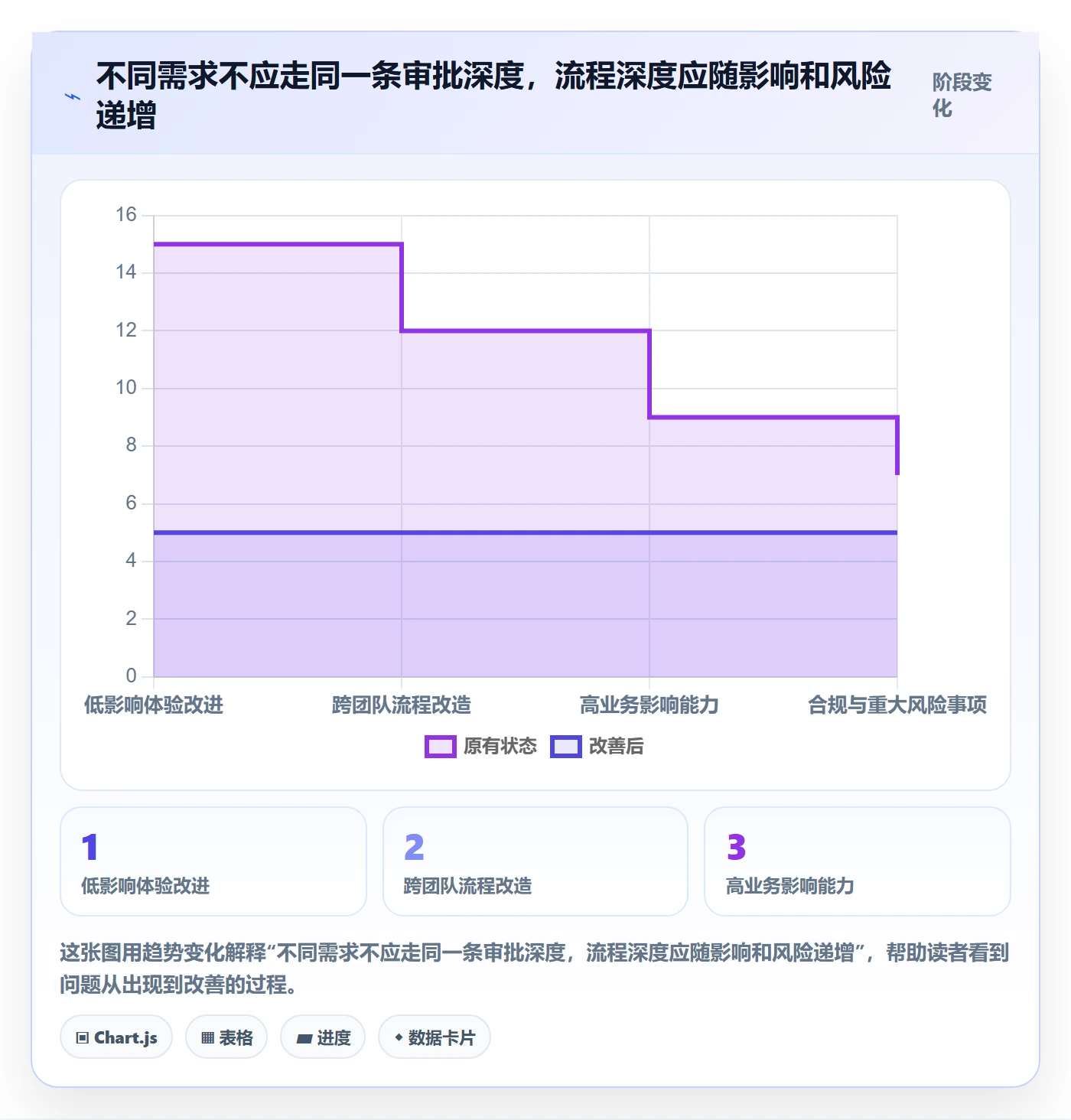
Task: Click x-axis label 高业务影响能力
Action: click(649, 705)
